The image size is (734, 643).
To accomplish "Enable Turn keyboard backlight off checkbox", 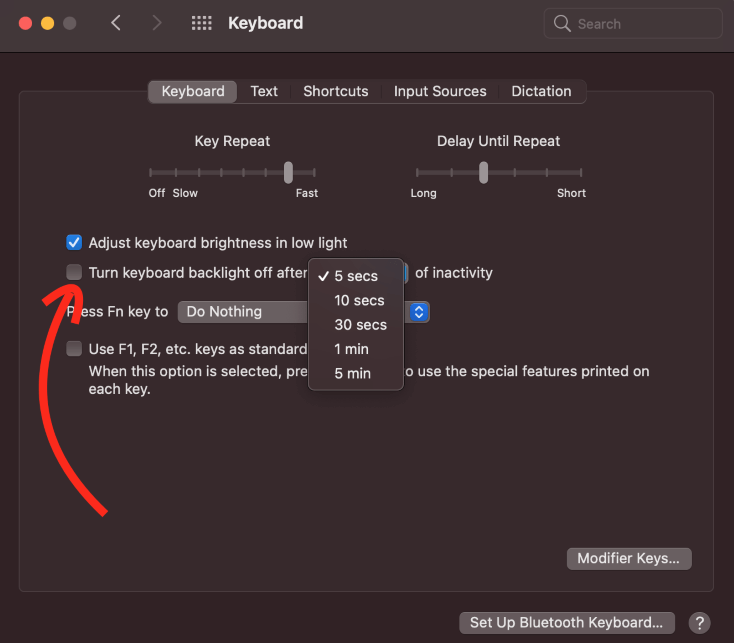I will (74, 272).
